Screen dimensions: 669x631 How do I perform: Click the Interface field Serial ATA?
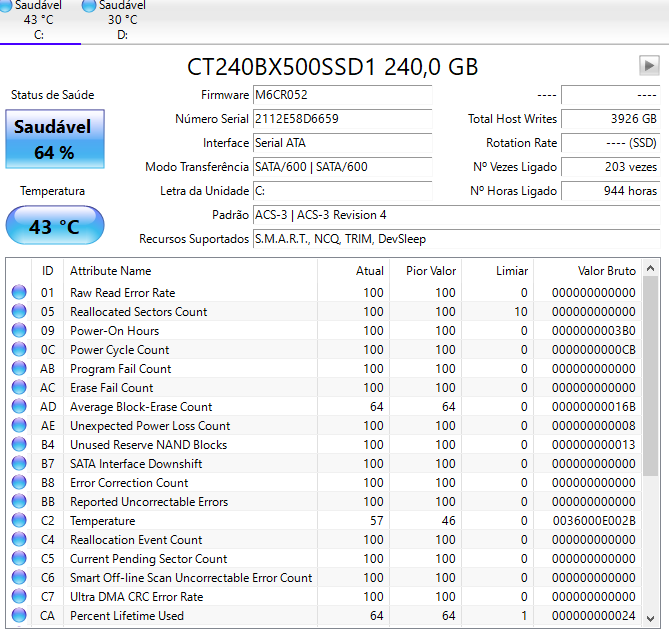342,143
